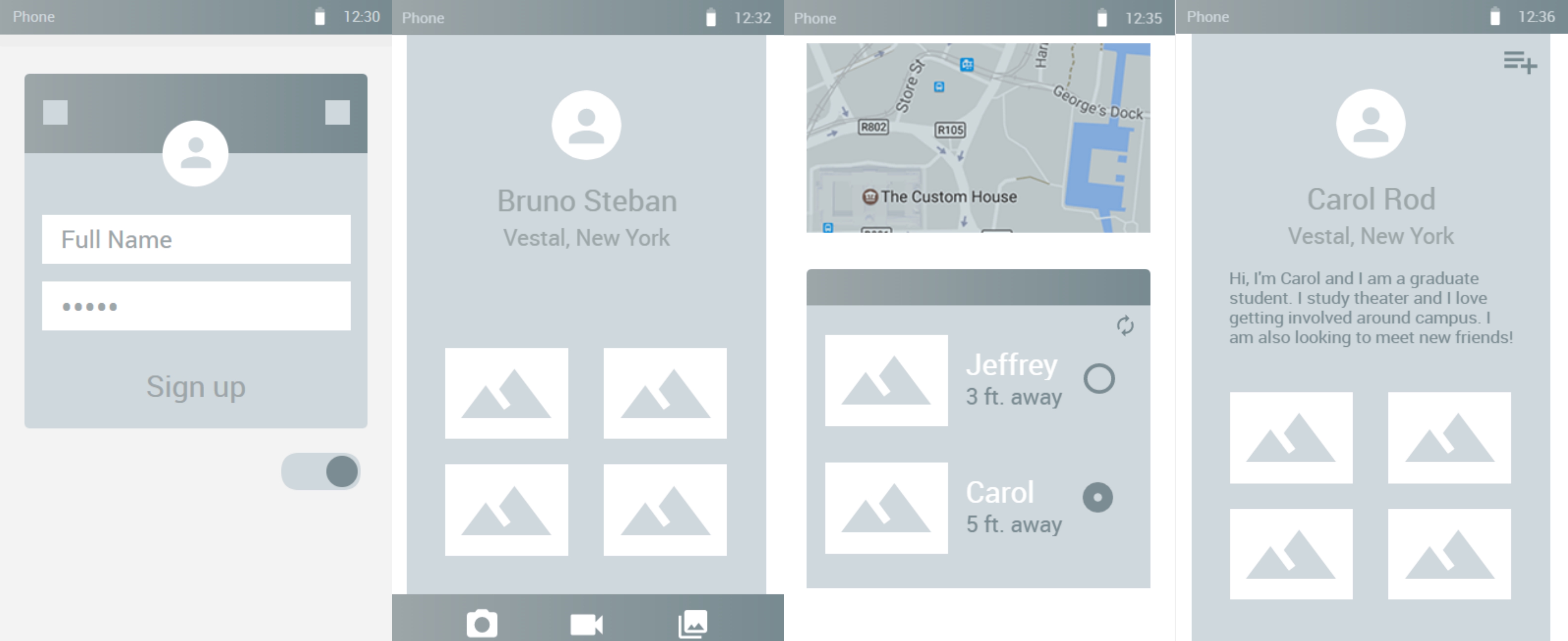Click Bruno Steban's profile avatar
This screenshot has width=1568, height=641.
(586, 125)
